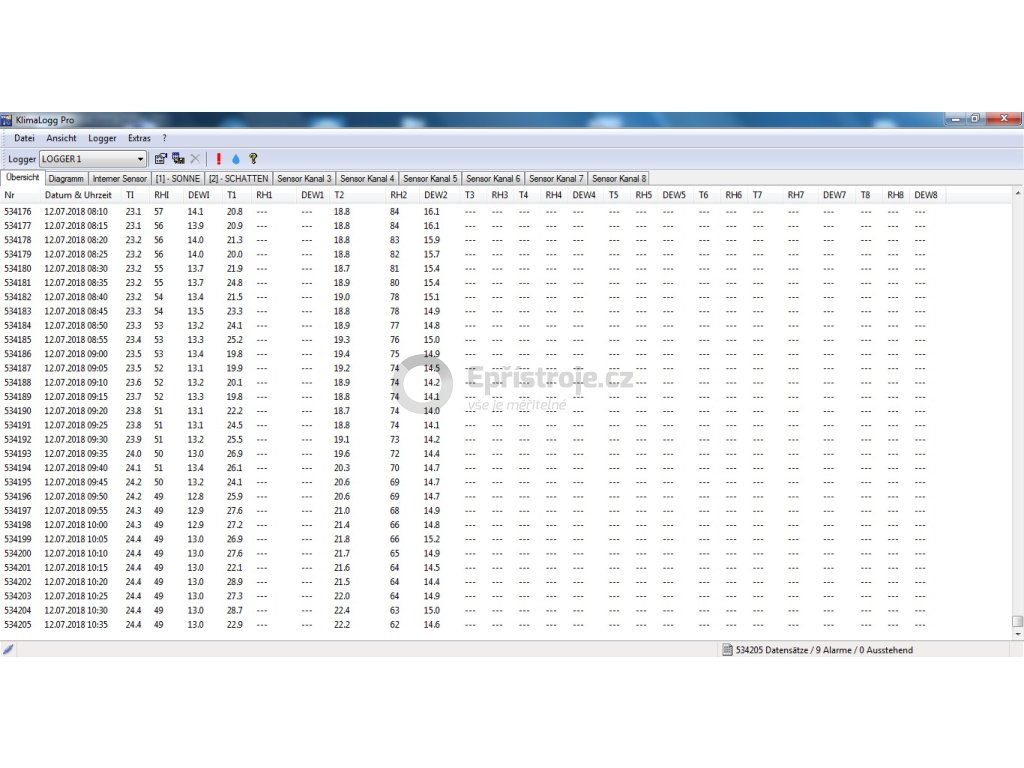Click the RHI column header

(161, 195)
